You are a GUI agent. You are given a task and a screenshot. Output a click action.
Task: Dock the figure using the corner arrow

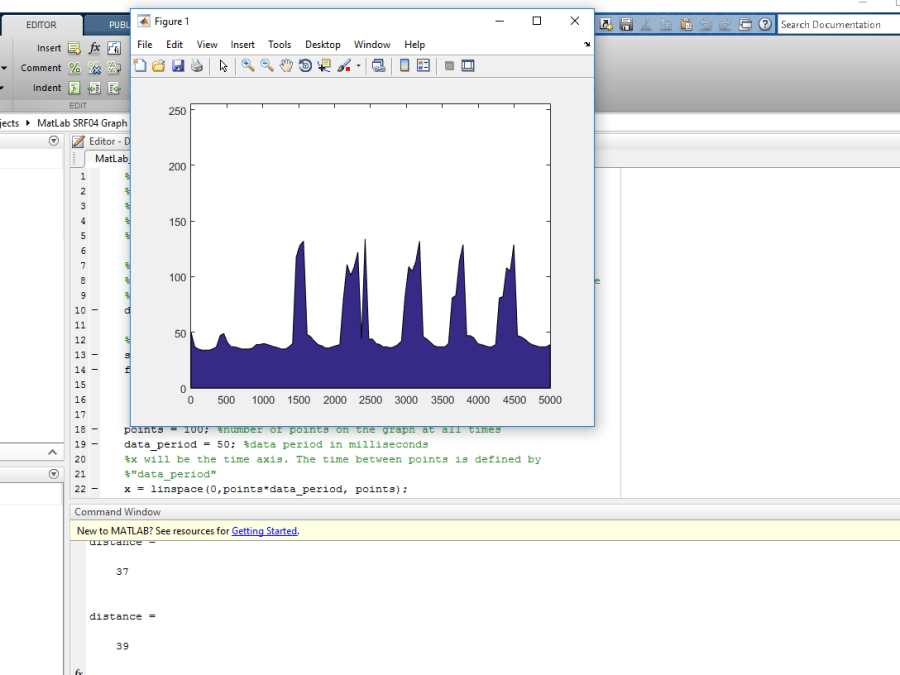click(x=587, y=44)
